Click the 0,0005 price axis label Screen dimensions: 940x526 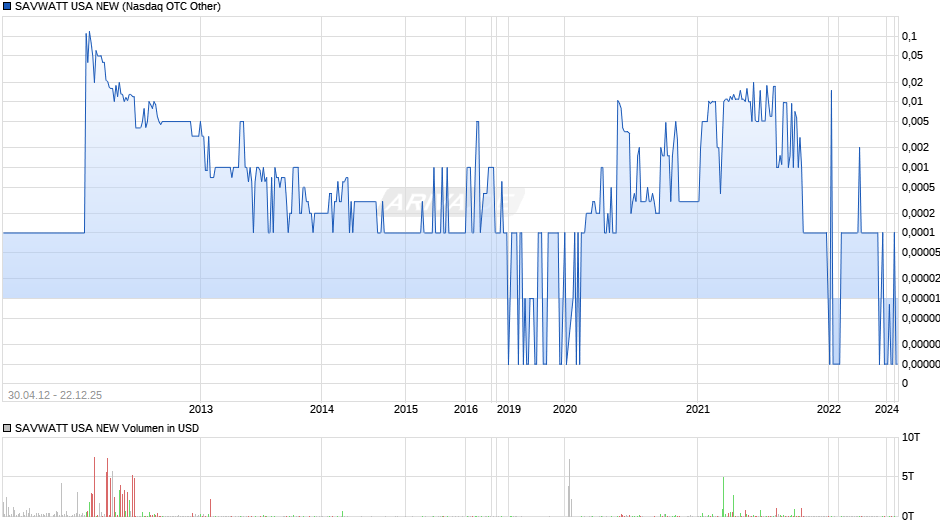tap(918, 188)
